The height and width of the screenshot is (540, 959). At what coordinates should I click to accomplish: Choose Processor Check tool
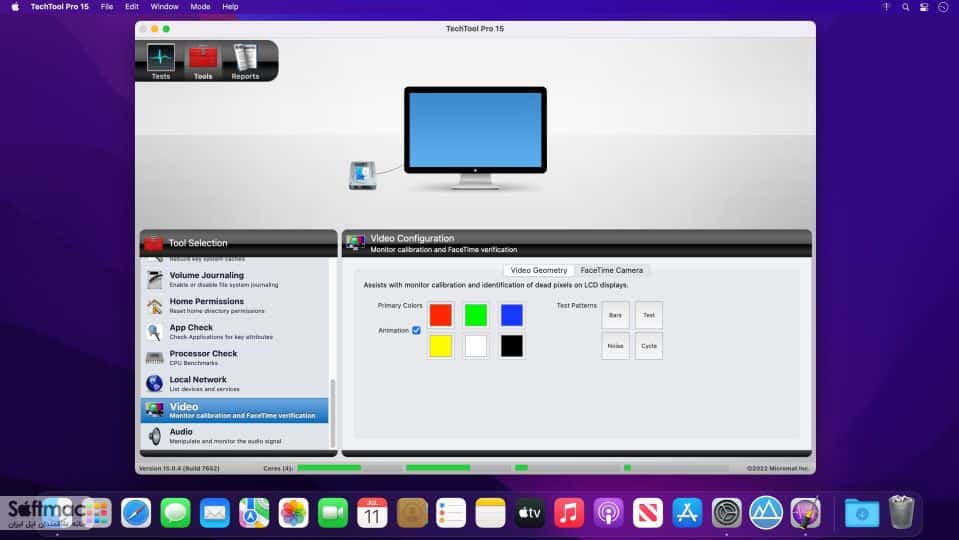tap(235, 358)
